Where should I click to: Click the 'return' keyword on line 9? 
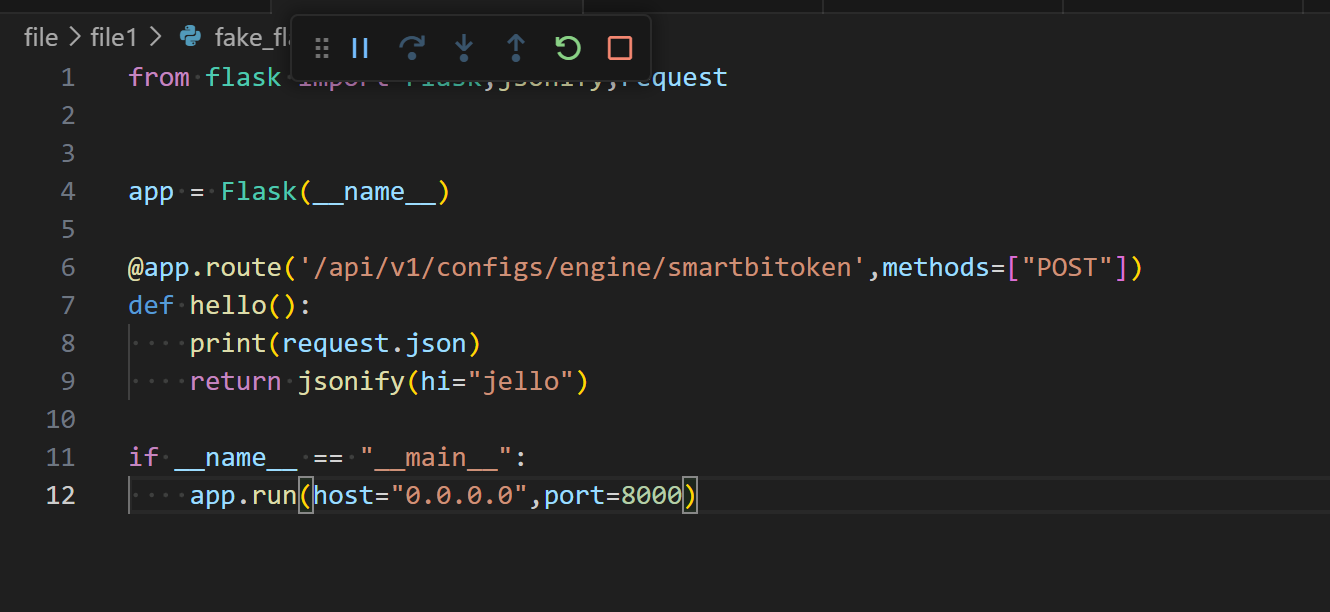tap(236, 381)
